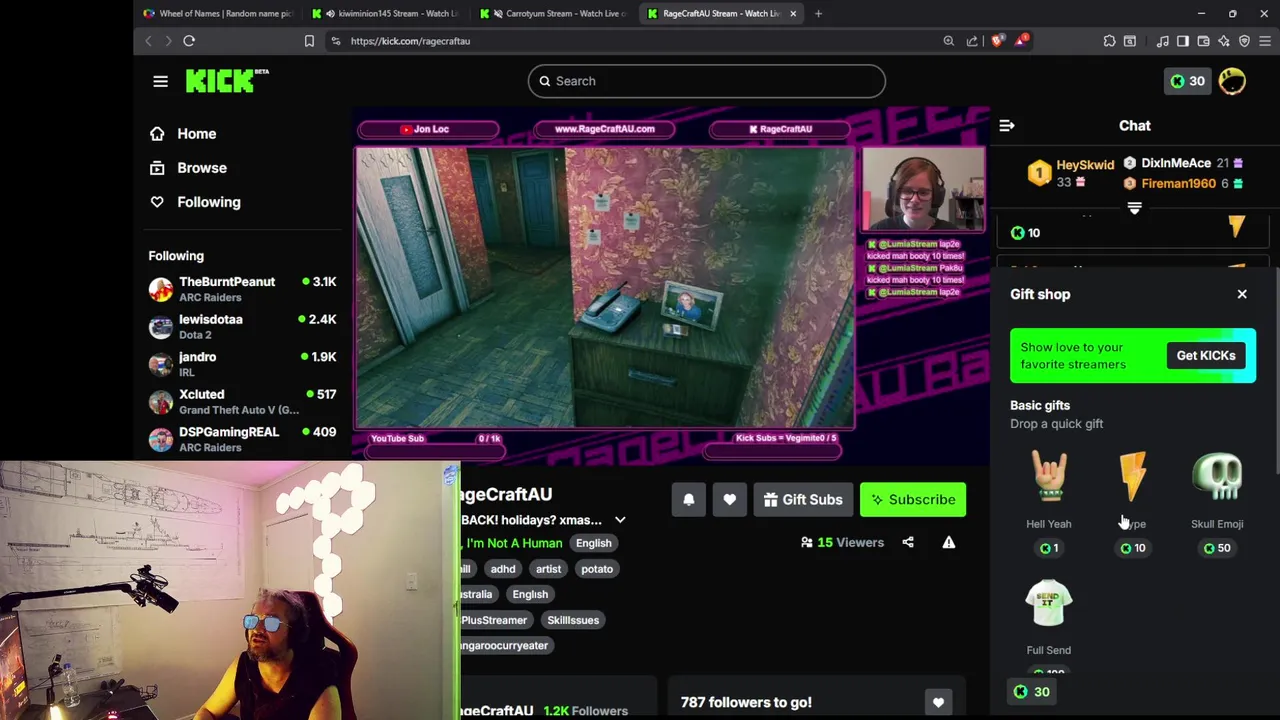This screenshot has width=1280, height=720.
Task: Open the media control music note icon
Action: point(1162,41)
